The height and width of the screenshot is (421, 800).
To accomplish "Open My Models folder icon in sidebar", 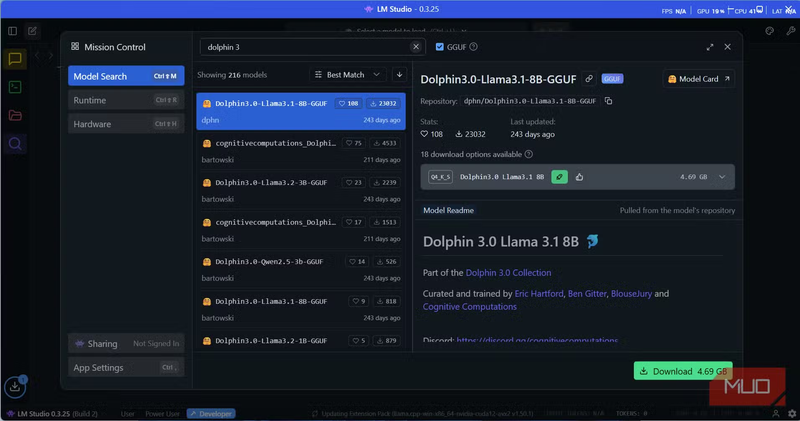I will (15, 115).
